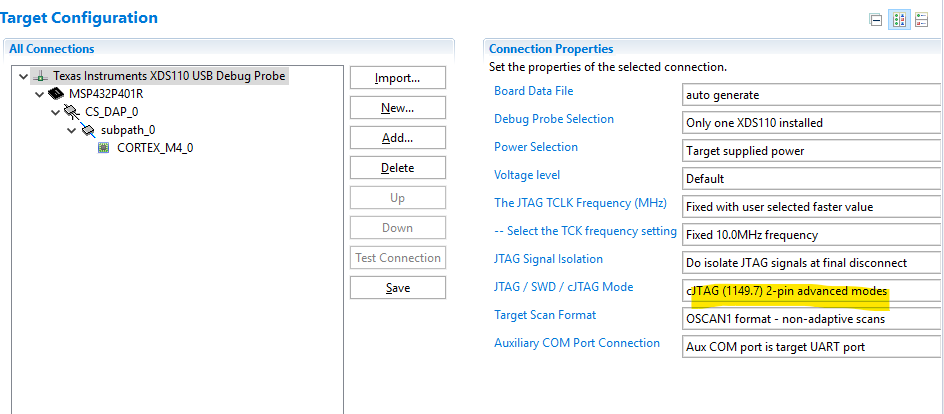Click the collapse all icon in header

click(877, 20)
